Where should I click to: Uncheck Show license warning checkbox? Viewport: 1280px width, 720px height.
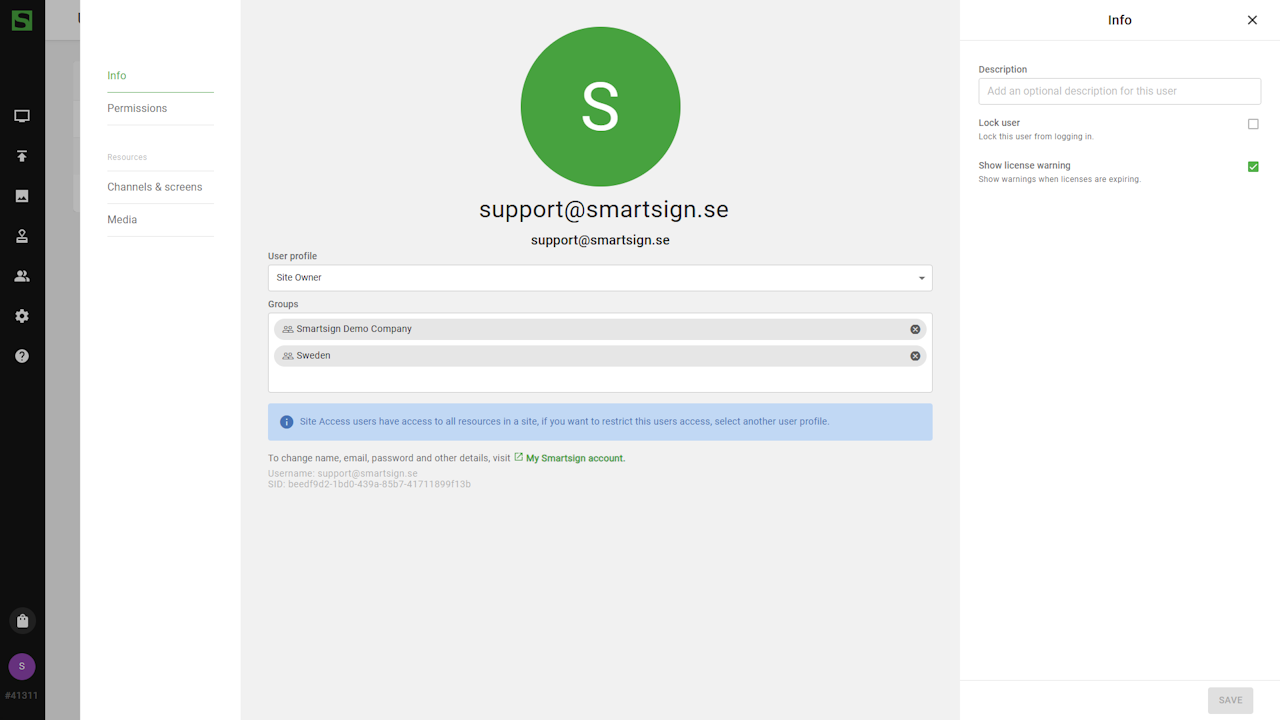tap(1253, 167)
